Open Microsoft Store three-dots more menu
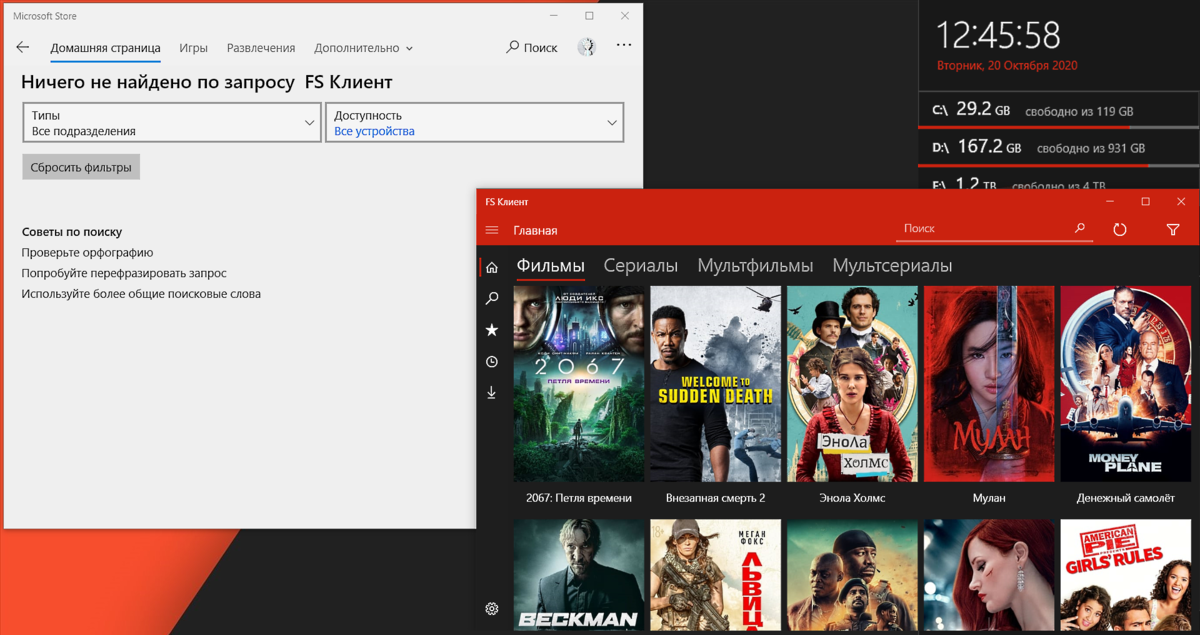Image resolution: width=1200 pixels, height=635 pixels. pos(624,45)
